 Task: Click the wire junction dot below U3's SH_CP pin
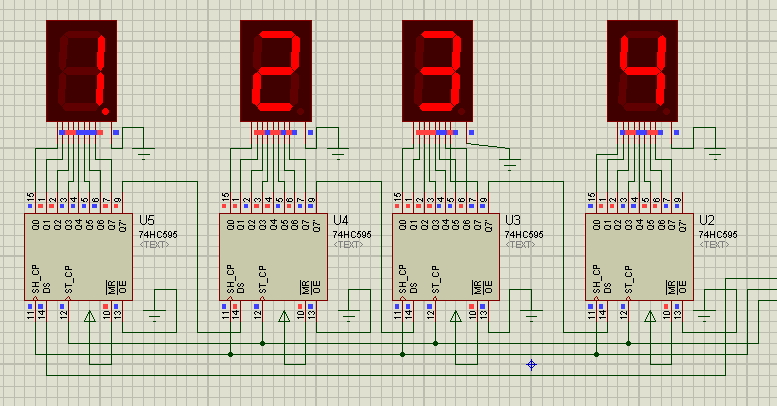click(402, 354)
